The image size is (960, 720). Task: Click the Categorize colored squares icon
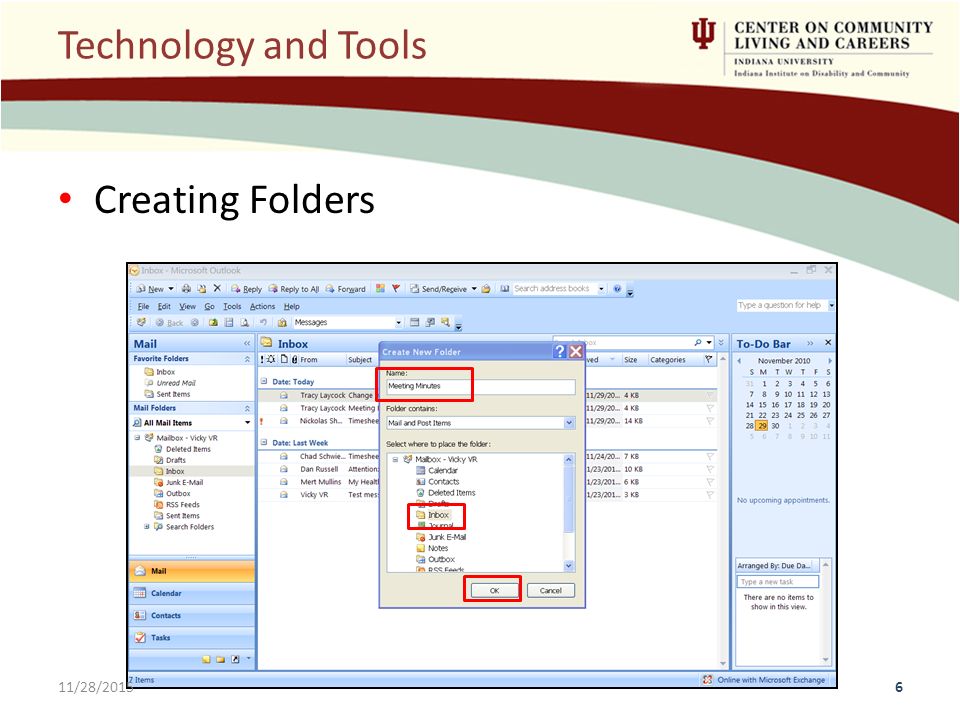pos(380,288)
